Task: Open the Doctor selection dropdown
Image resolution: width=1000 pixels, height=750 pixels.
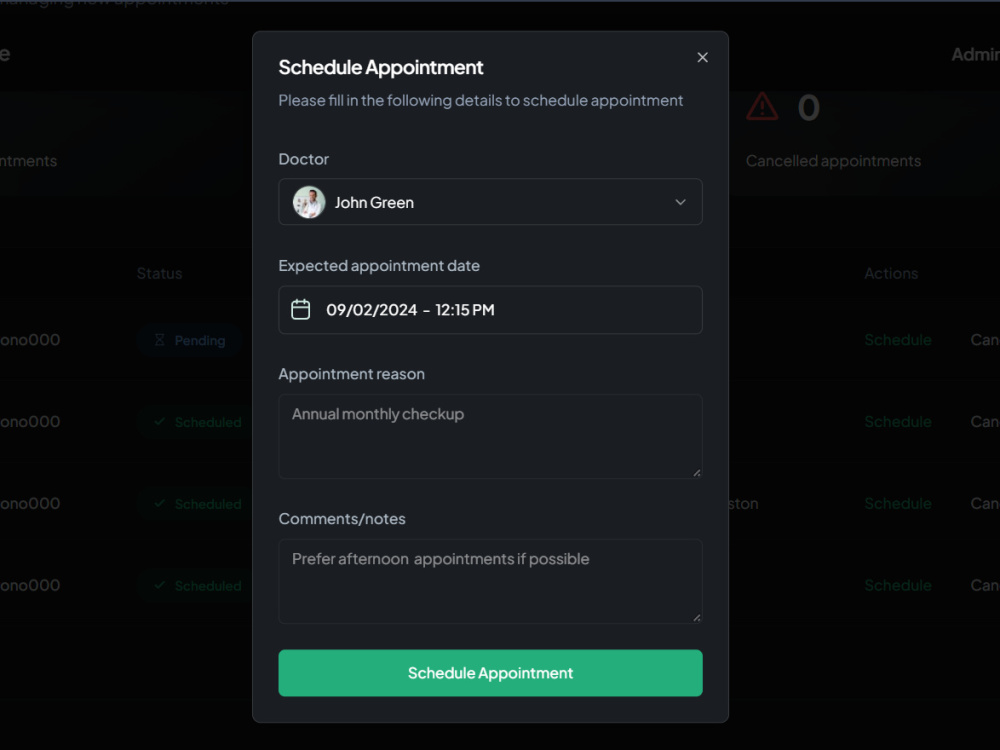Action: (x=490, y=202)
